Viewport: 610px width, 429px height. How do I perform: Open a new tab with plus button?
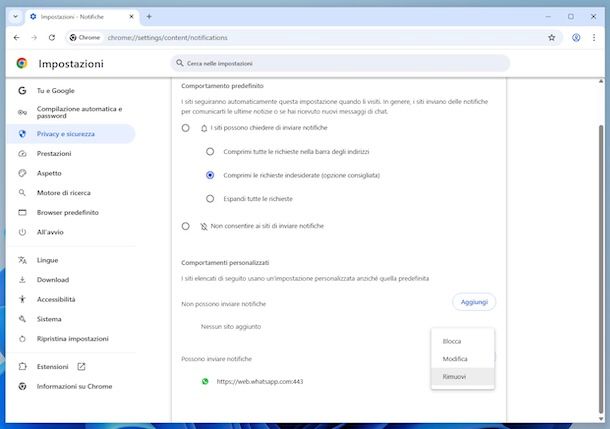(x=149, y=16)
